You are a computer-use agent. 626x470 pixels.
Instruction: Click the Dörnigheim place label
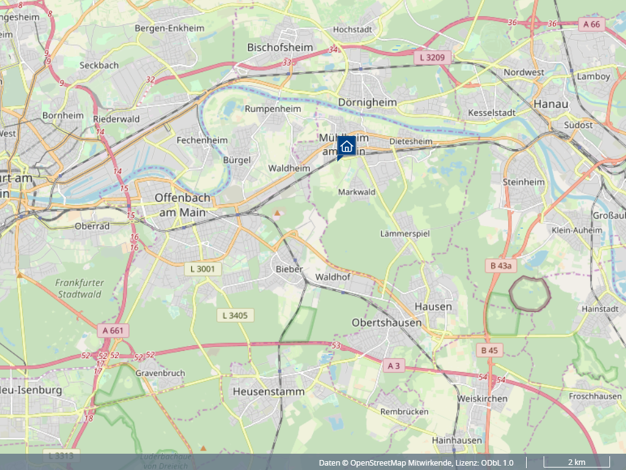pyautogui.click(x=367, y=103)
